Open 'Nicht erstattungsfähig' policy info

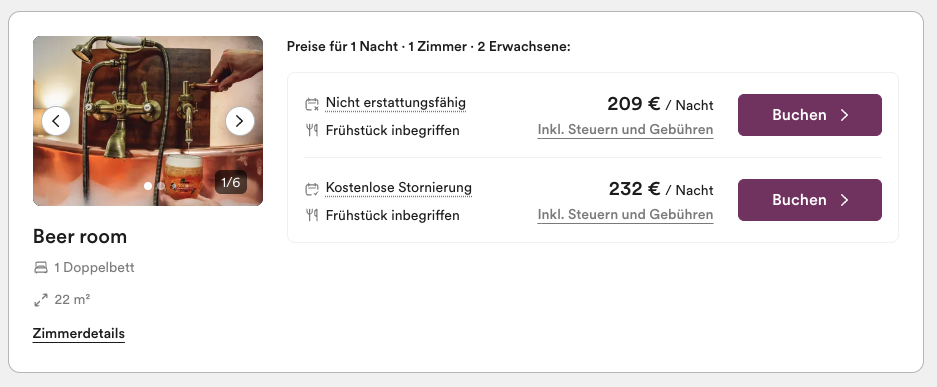[x=396, y=103]
